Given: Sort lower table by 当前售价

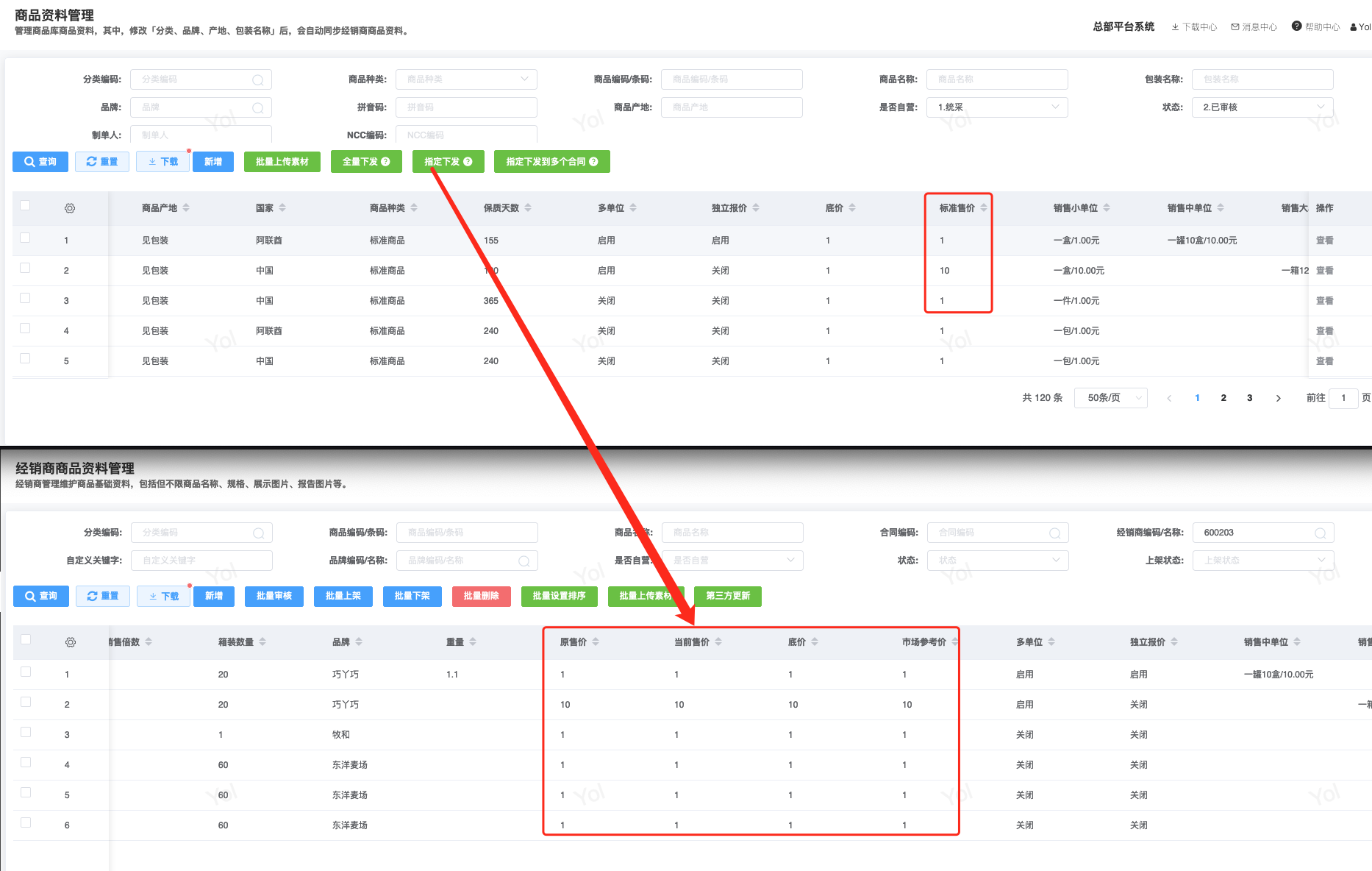Looking at the screenshot, I should pos(718,642).
